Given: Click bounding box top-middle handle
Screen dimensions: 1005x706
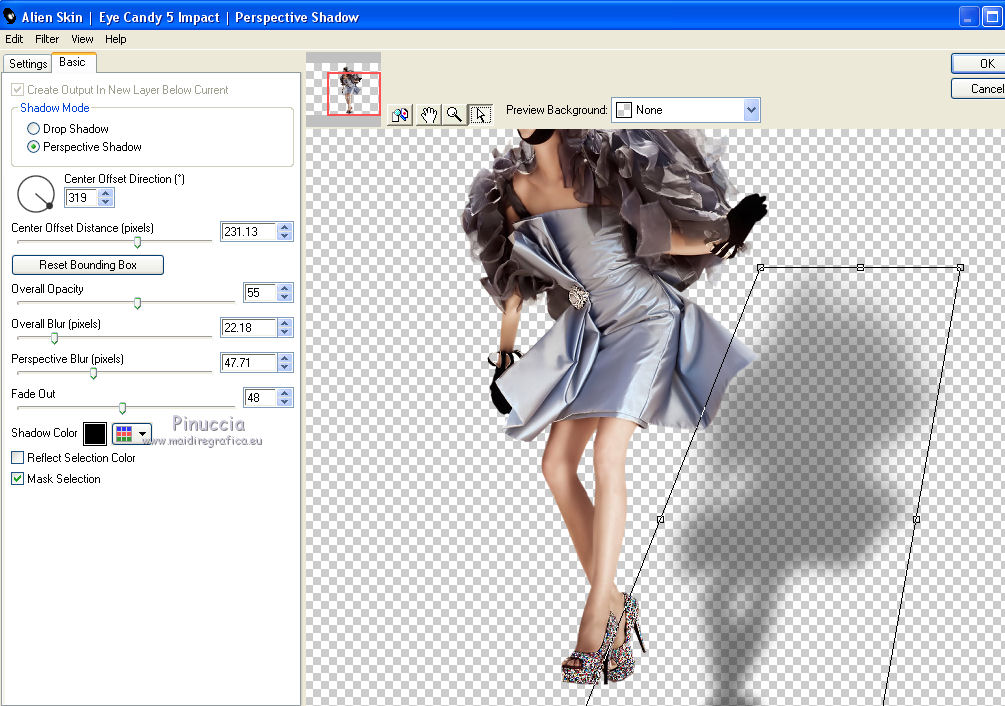Looking at the screenshot, I should click(x=860, y=267).
